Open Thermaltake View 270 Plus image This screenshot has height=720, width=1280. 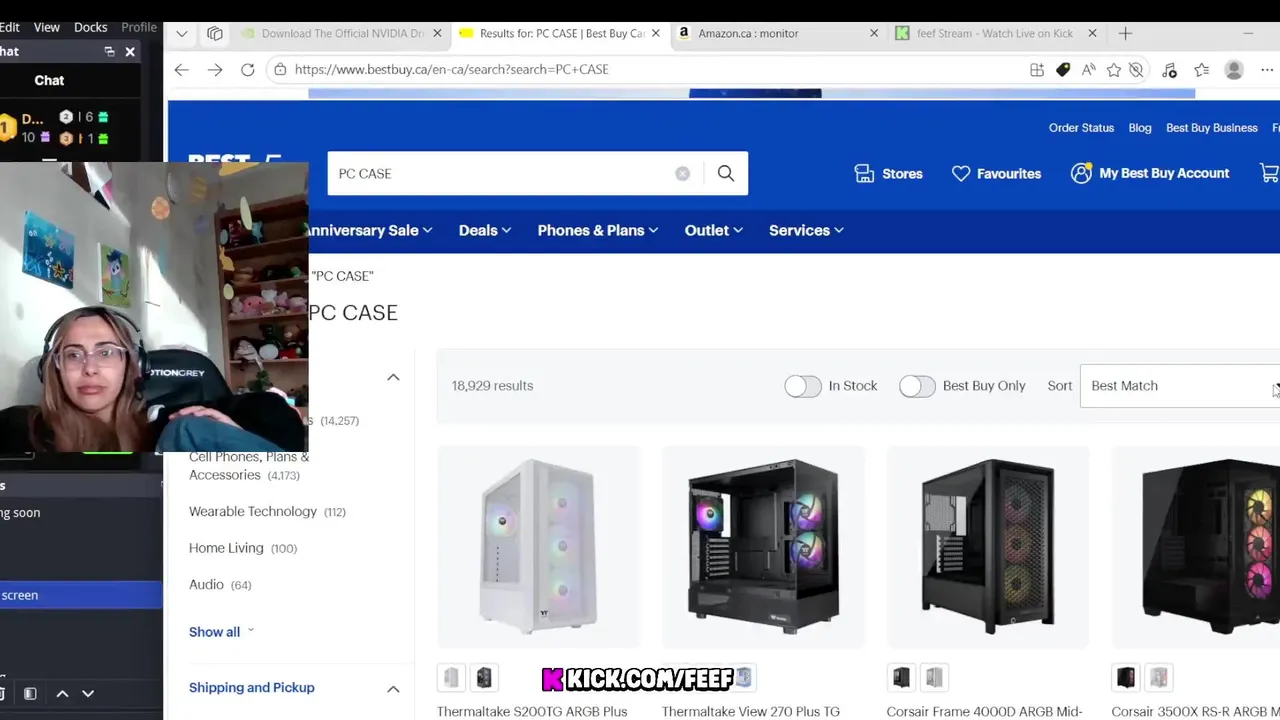[763, 546]
